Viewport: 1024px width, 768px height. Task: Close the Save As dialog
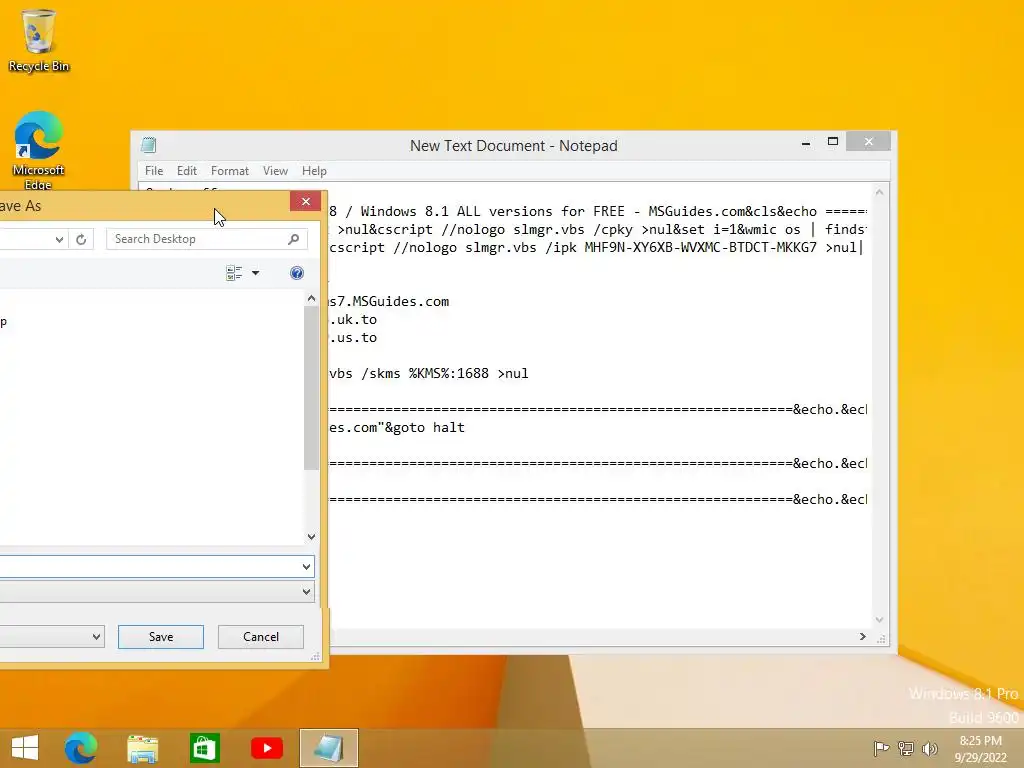[306, 201]
